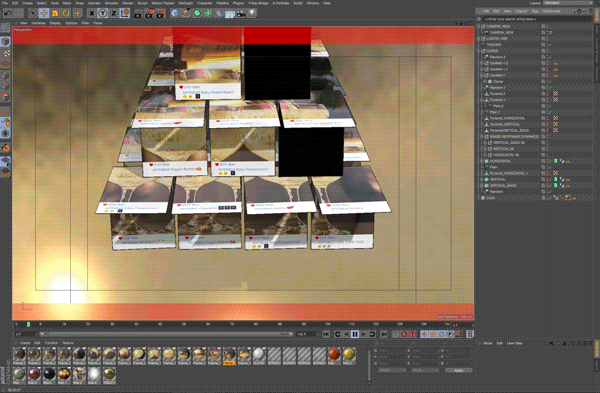Toggle visibility dots for Pyramid_HORIZONTAL object

(x=547, y=118)
